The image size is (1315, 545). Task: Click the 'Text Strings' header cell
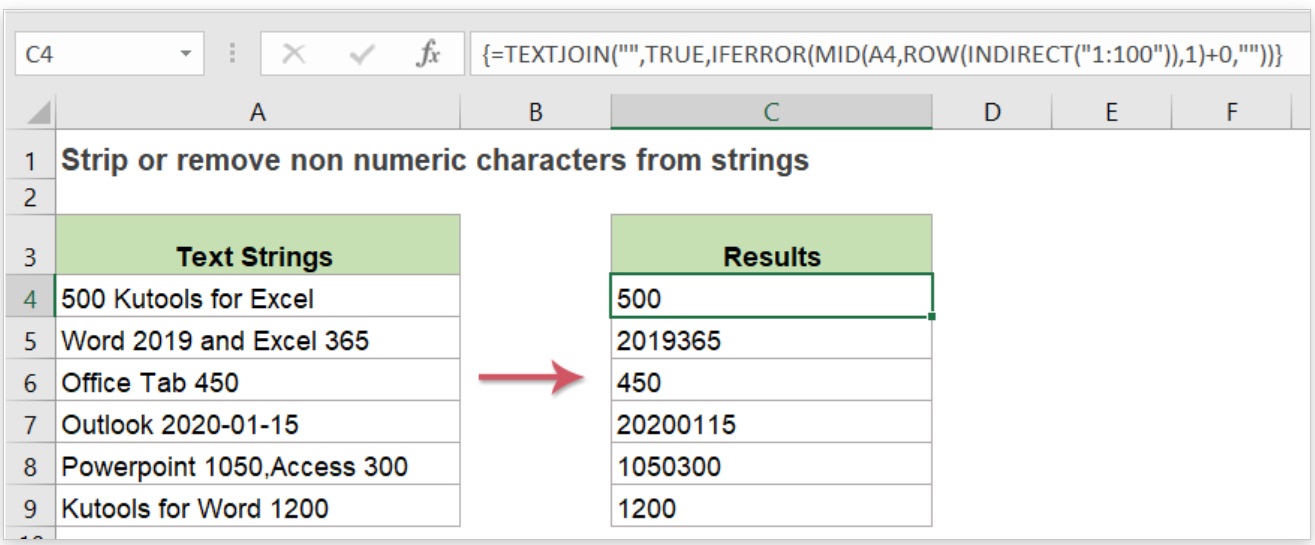point(258,245)
